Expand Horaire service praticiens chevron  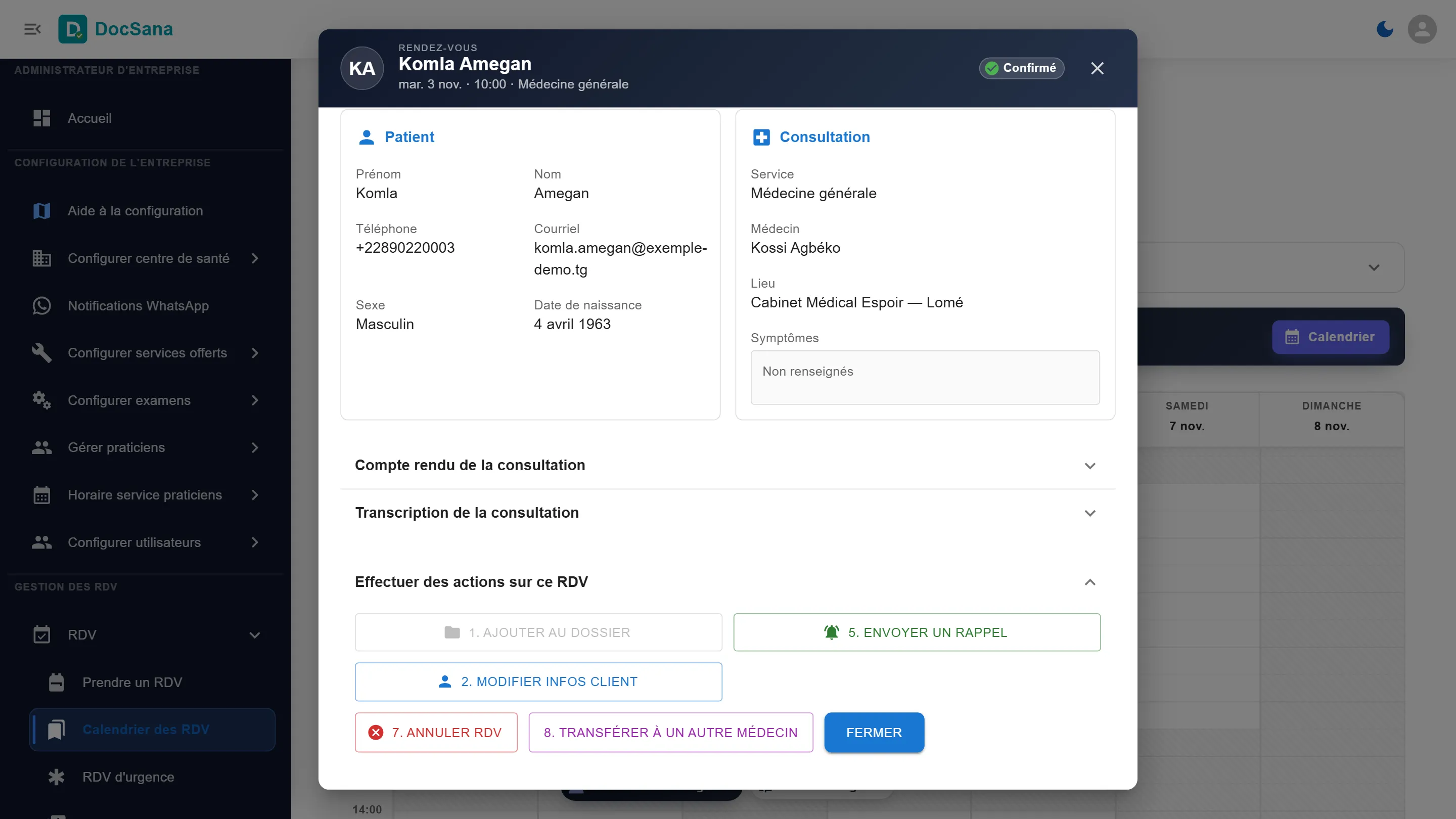pos(255,495)
